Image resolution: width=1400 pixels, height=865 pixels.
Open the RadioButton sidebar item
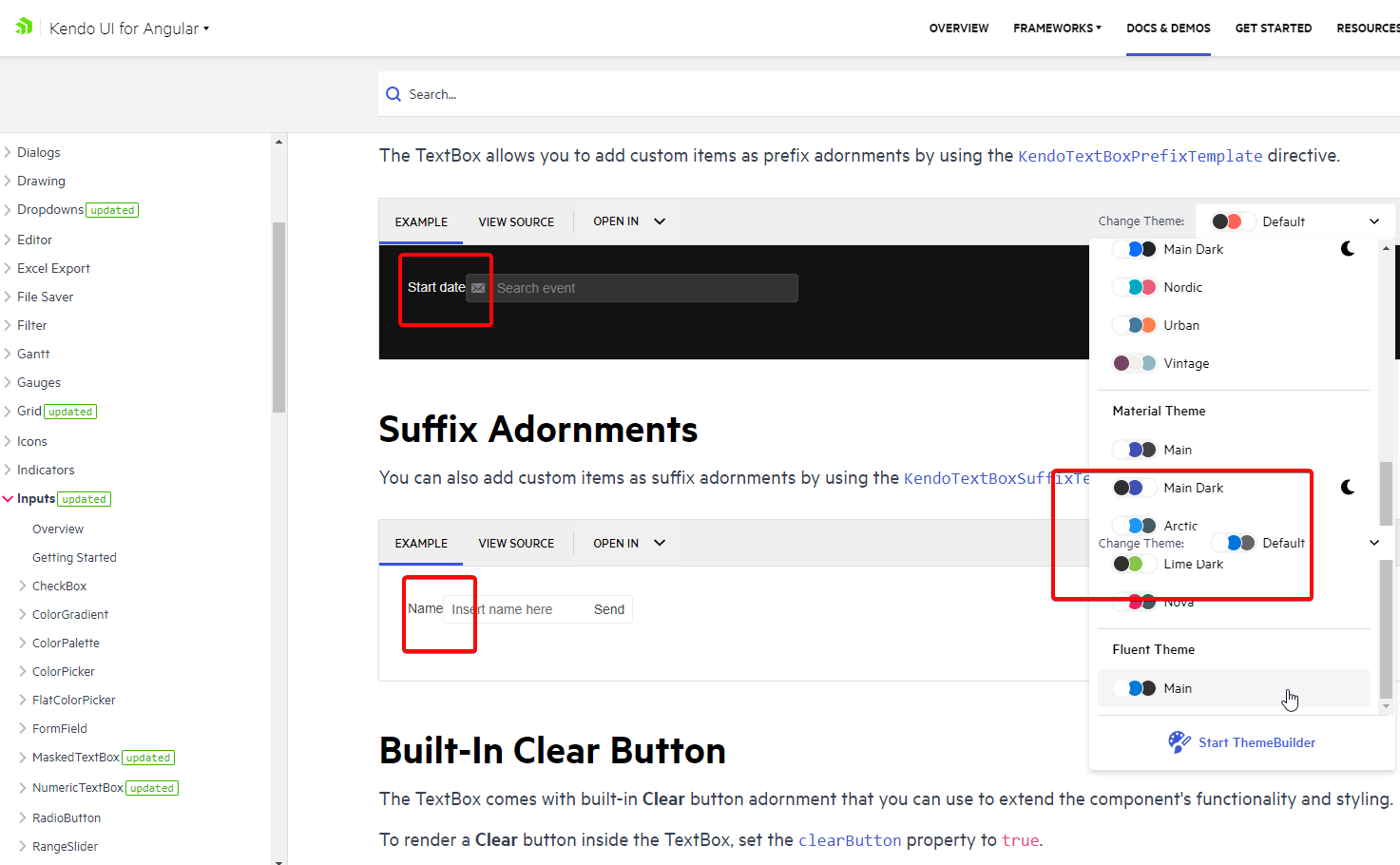tap(67, 818)
